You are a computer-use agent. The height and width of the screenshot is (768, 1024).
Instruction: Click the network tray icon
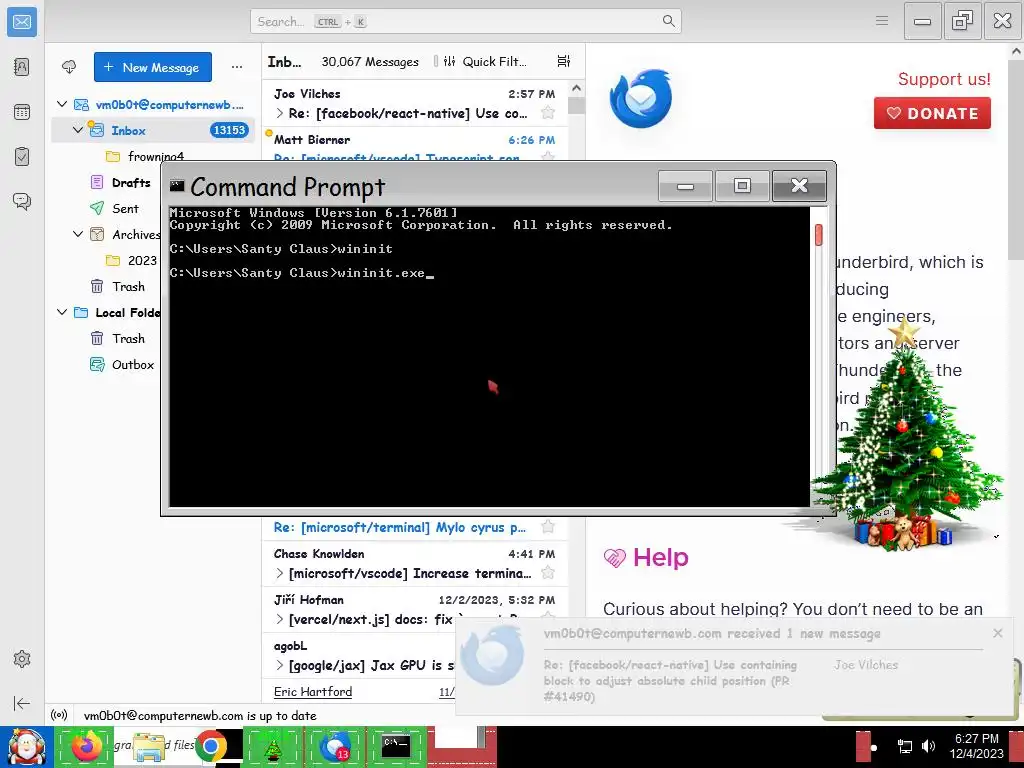904,746
